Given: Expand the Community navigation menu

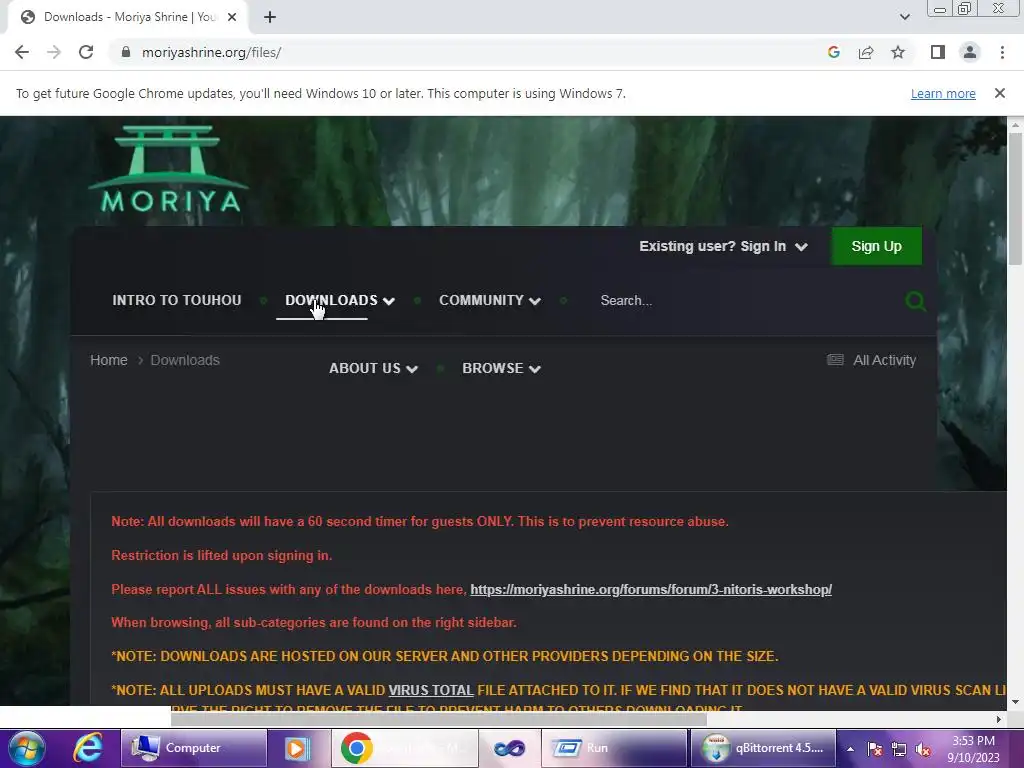Looking at the screenshot, I should [x=490, y=300].
